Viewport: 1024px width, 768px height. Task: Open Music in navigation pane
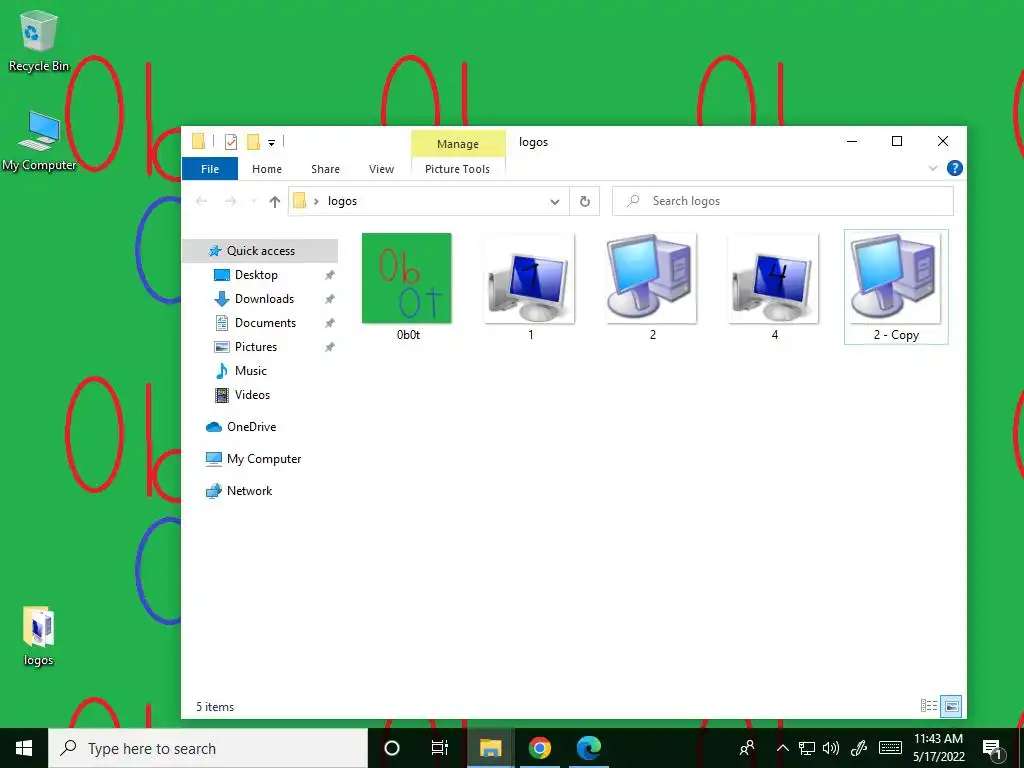pyautogui.click(x=251, y=371)
